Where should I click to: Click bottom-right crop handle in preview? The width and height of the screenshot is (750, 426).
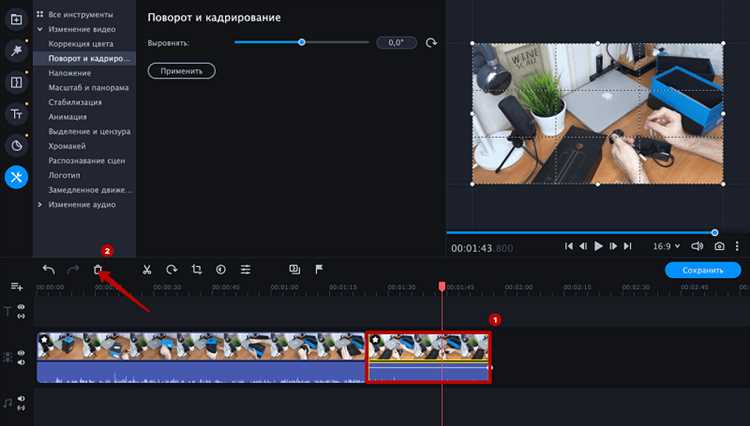click(723, 184)
